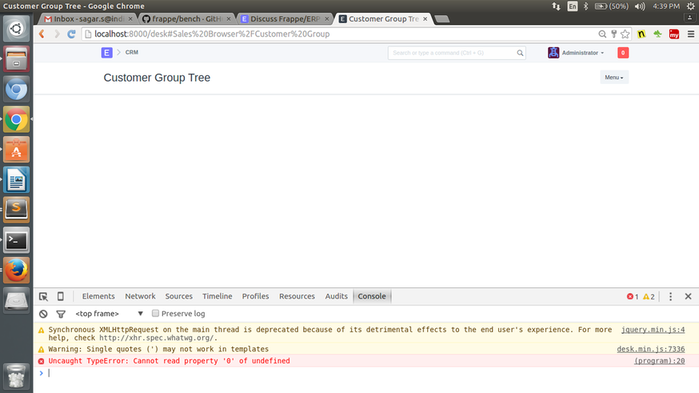699x393 pixels.
Task: Close the Customer Group Tree tab
Action: tap(425, 19)
